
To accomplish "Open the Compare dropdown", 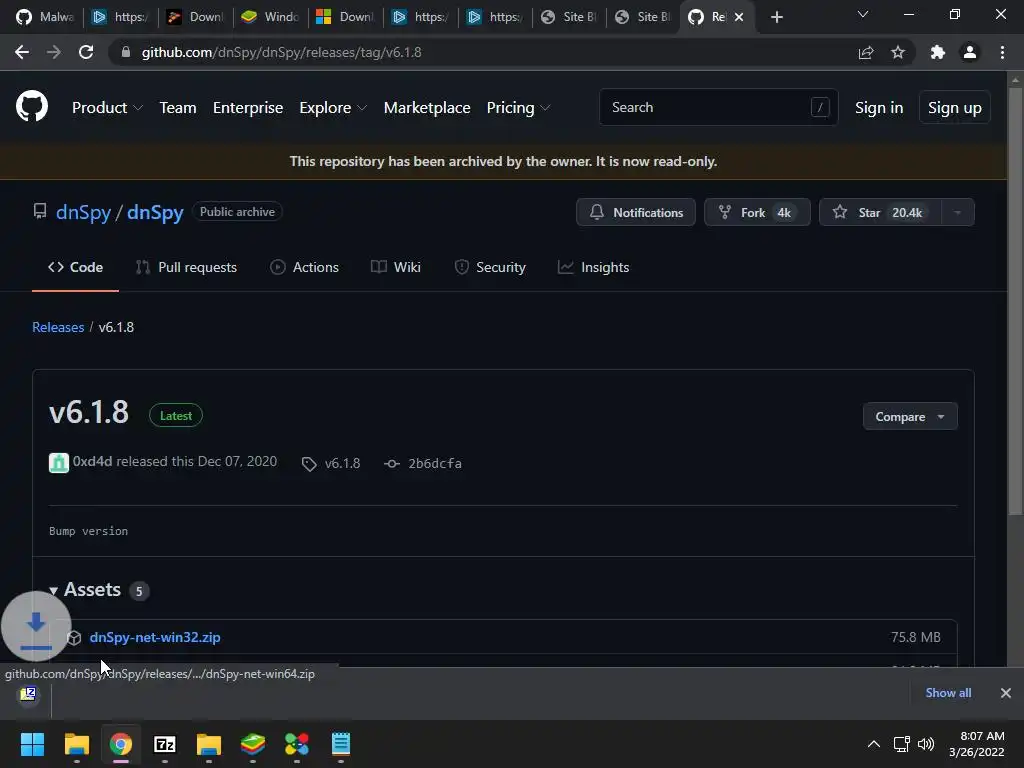I will pos(910,417).
